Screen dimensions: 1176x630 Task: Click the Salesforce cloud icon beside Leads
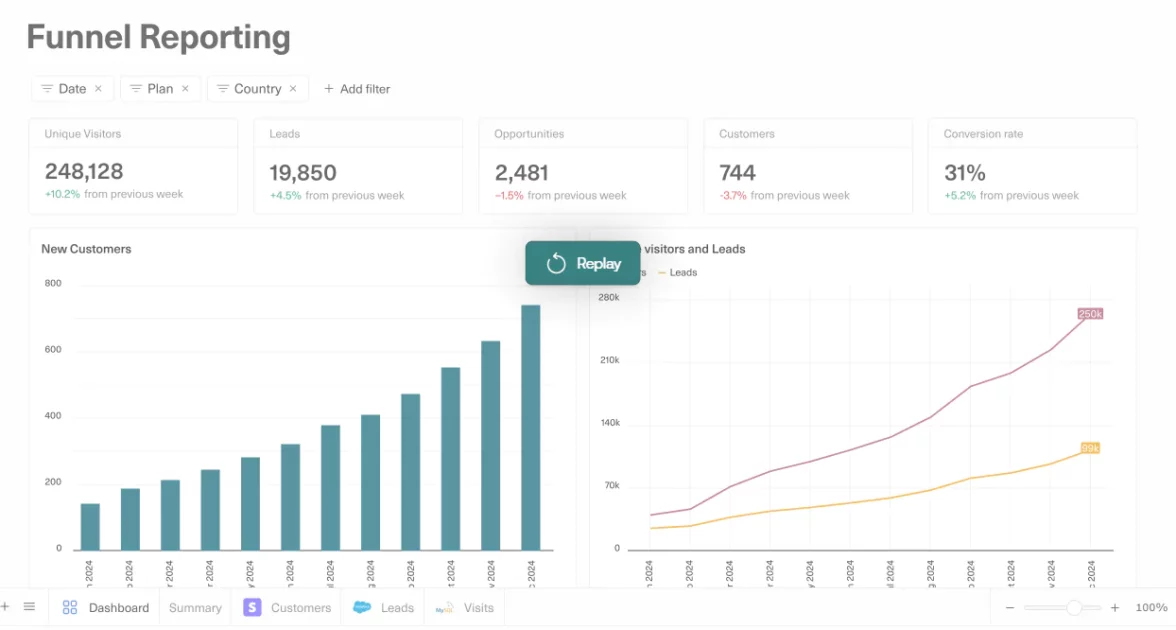[x=362, y=607]
